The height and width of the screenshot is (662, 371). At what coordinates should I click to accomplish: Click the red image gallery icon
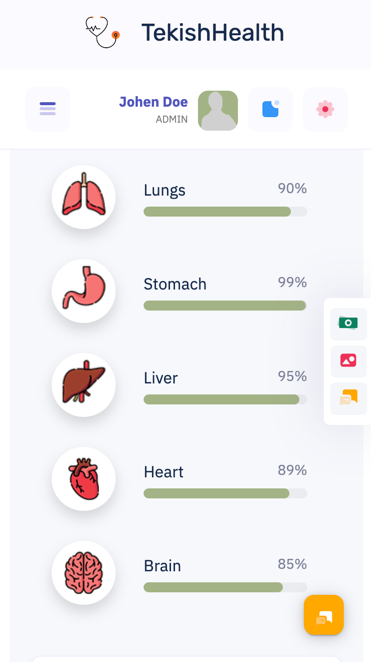[349, 361]
